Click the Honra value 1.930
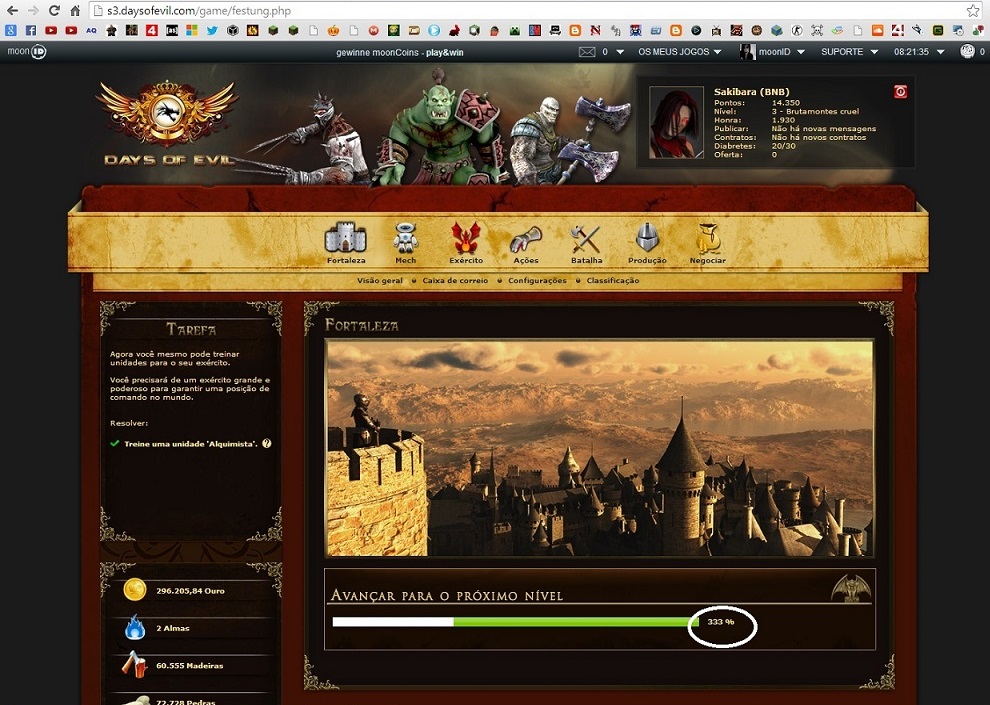The width and height of the screenshot is (990, 705). (783, 120)
